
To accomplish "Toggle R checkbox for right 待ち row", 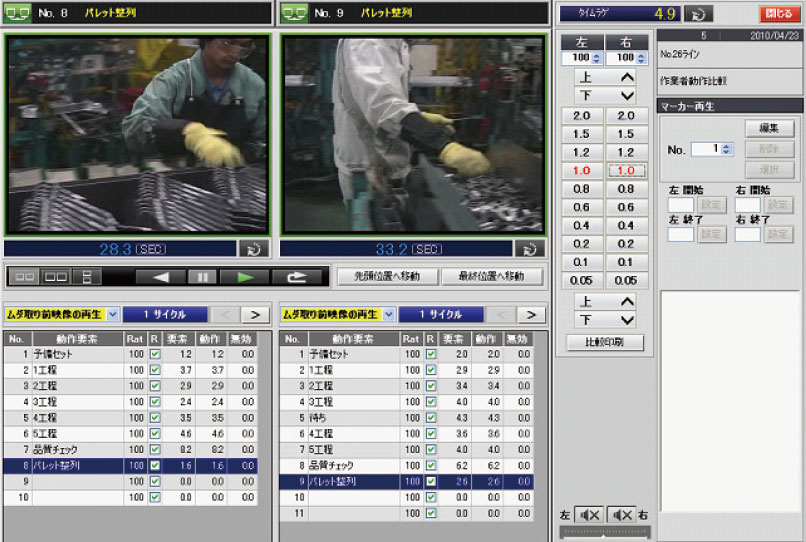I will pos(431,418).
